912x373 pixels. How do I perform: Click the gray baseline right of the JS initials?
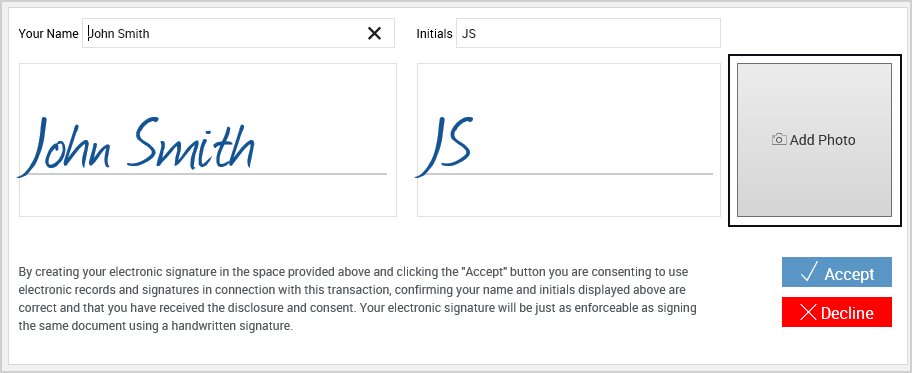(593, 173)
